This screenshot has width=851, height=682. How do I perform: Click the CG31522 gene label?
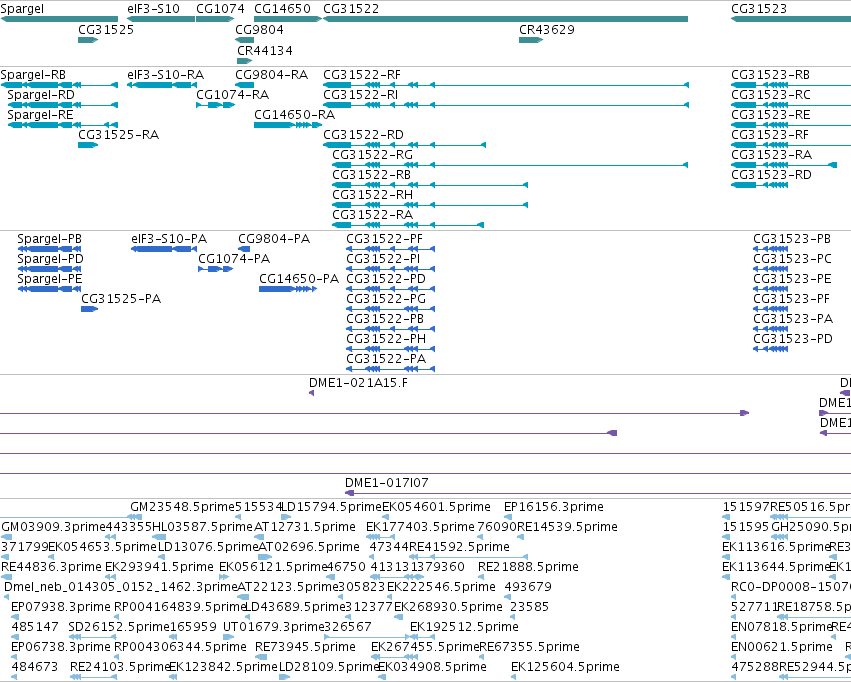351,9
